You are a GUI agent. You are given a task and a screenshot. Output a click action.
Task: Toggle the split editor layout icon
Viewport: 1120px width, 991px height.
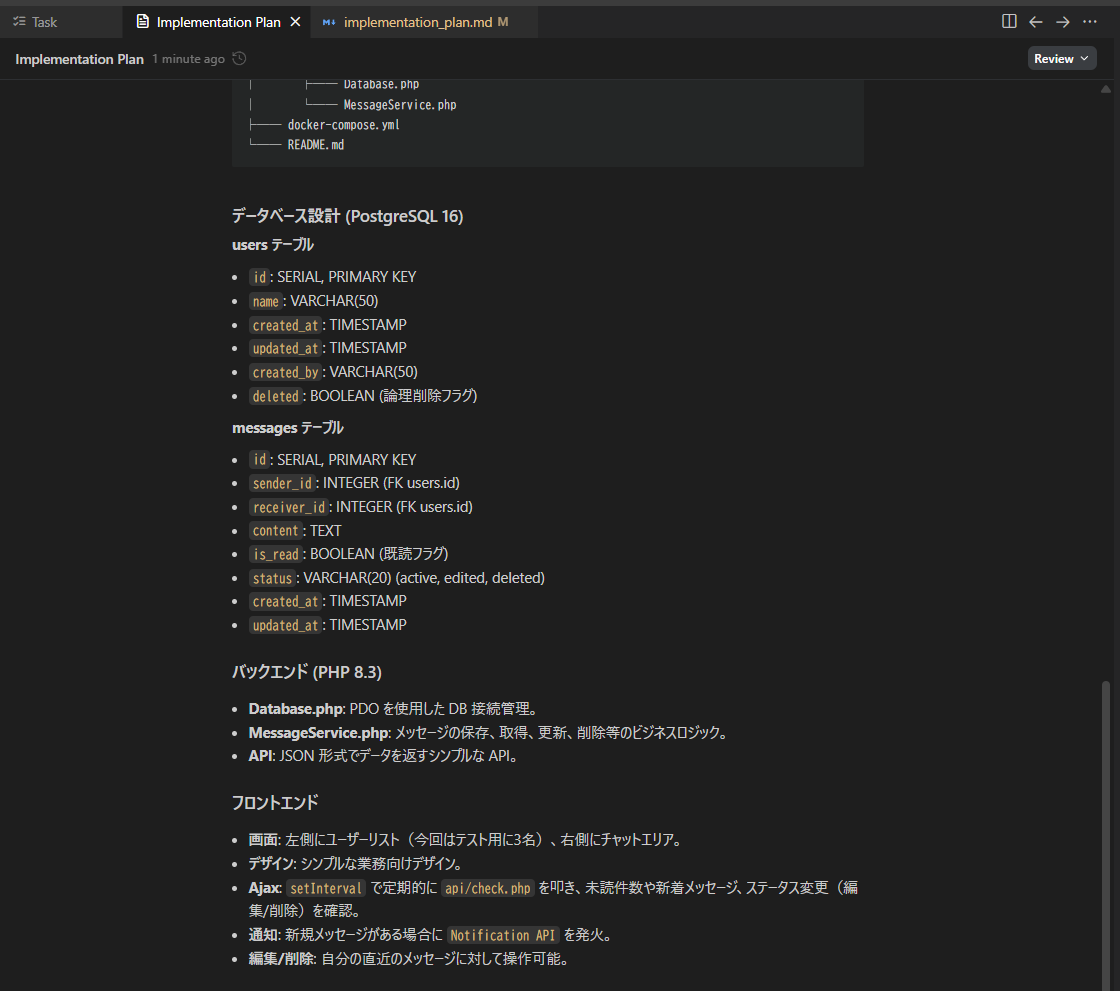coord(1009,21)
